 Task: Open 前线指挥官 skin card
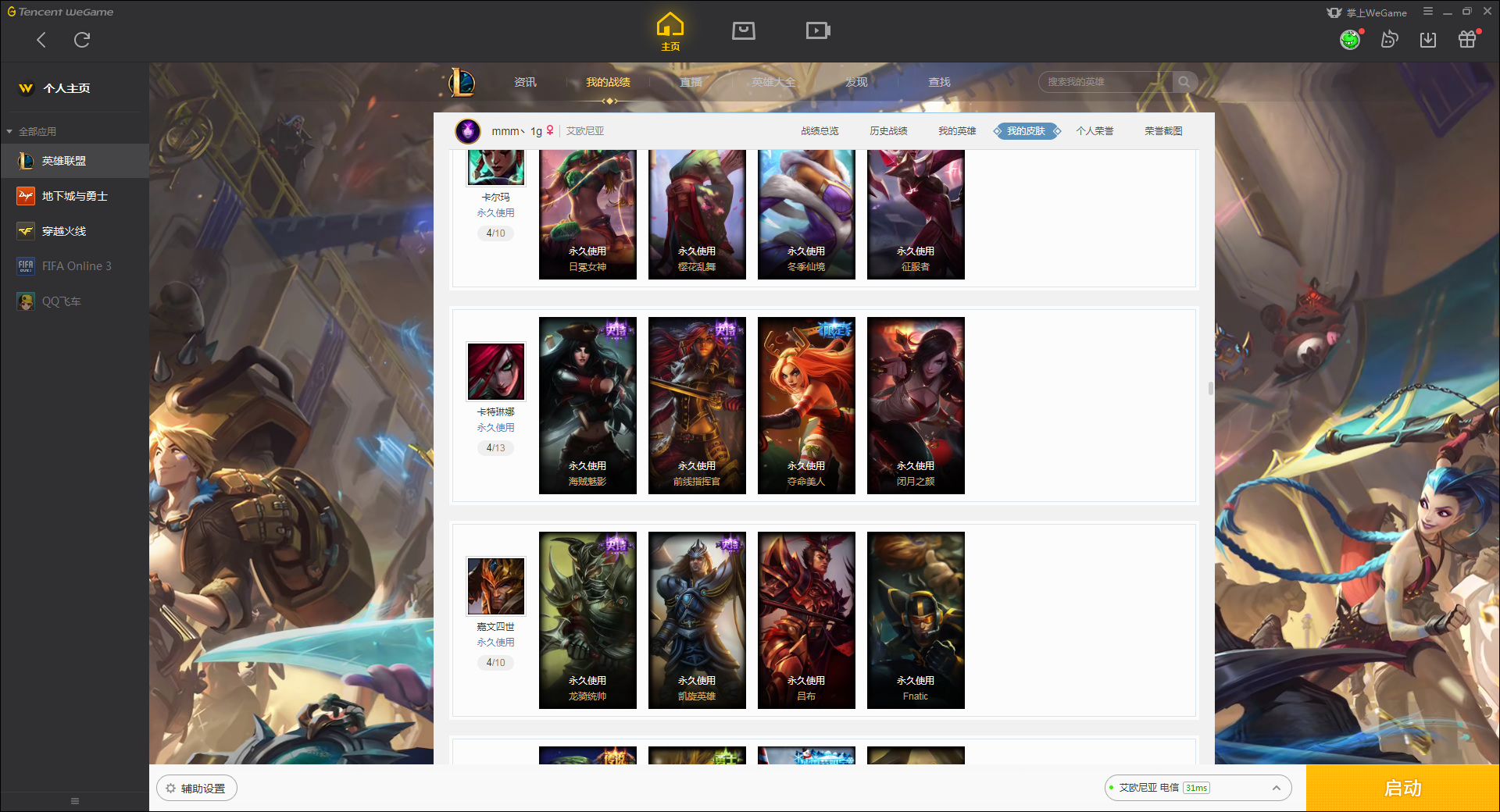(x=697, y=405)
